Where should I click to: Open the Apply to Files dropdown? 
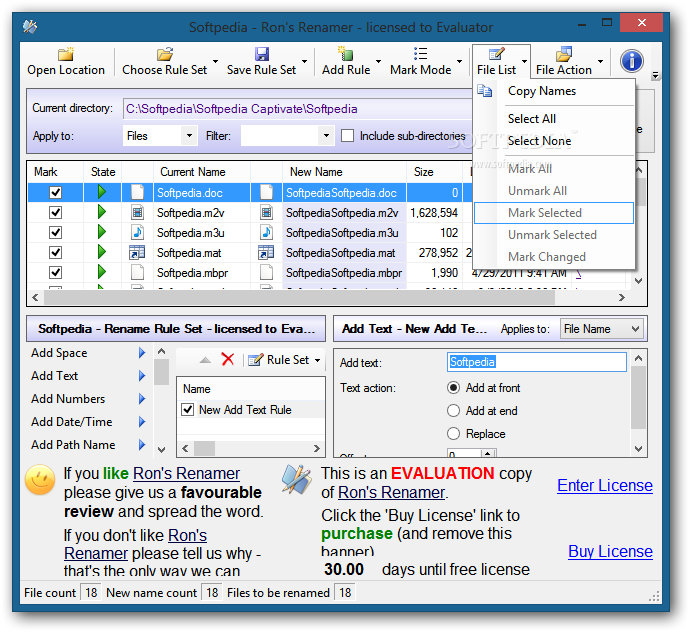coord(189,136)
